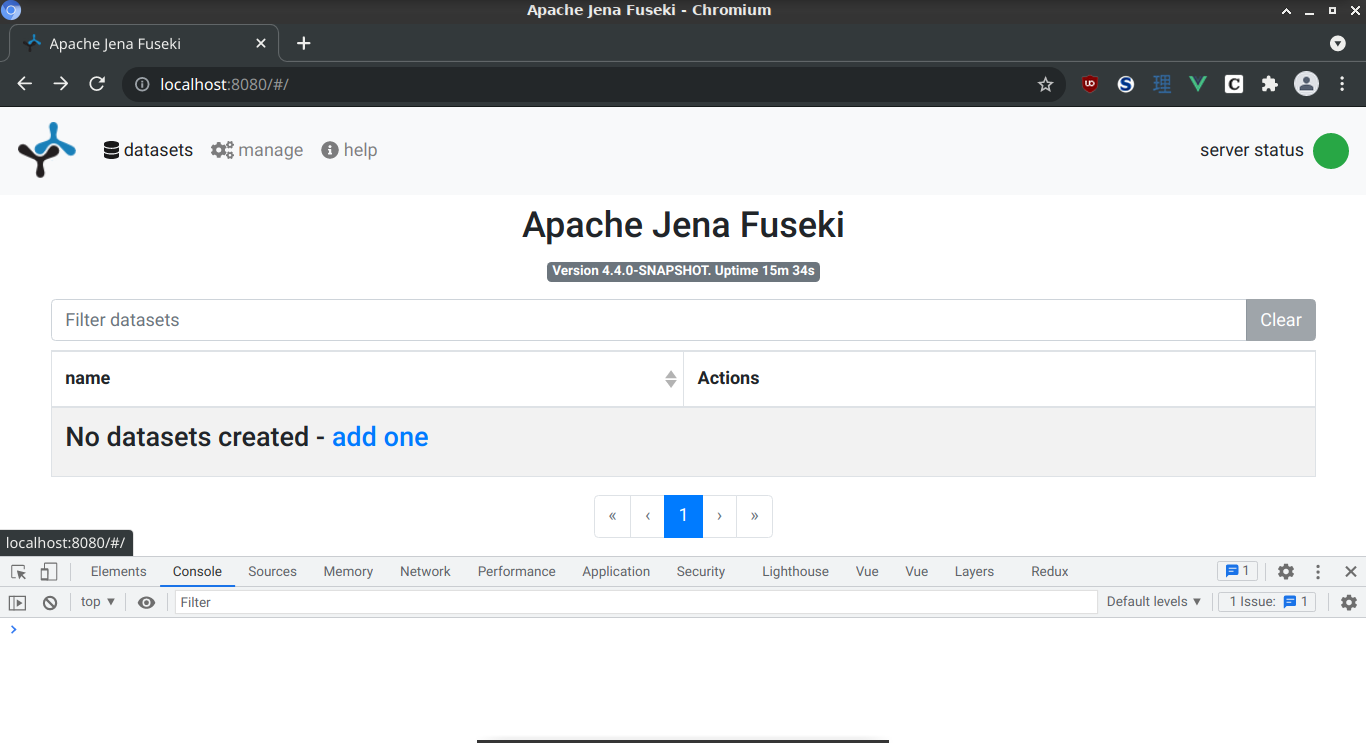Open the DevTools message count badge

1237,571
